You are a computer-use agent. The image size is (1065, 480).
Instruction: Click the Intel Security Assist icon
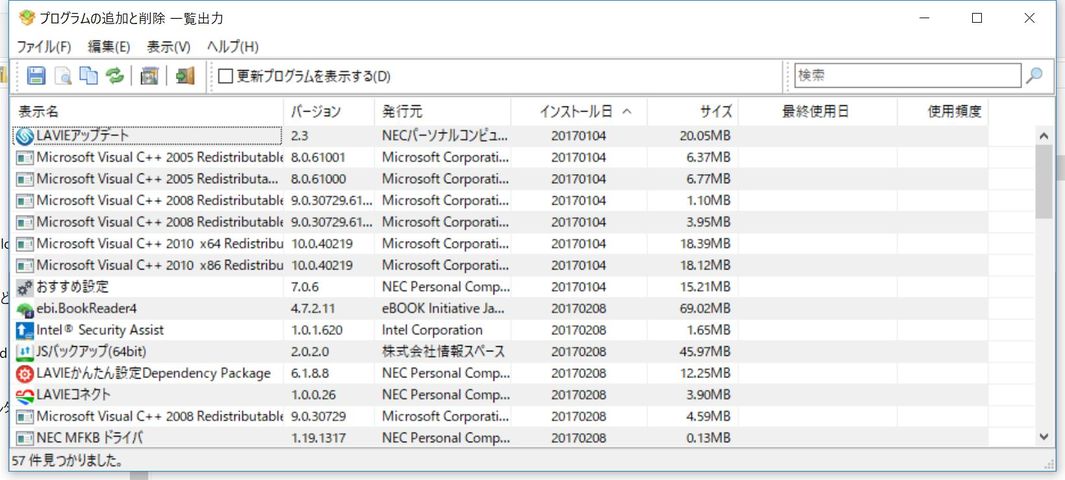click(x=25, y=331)
